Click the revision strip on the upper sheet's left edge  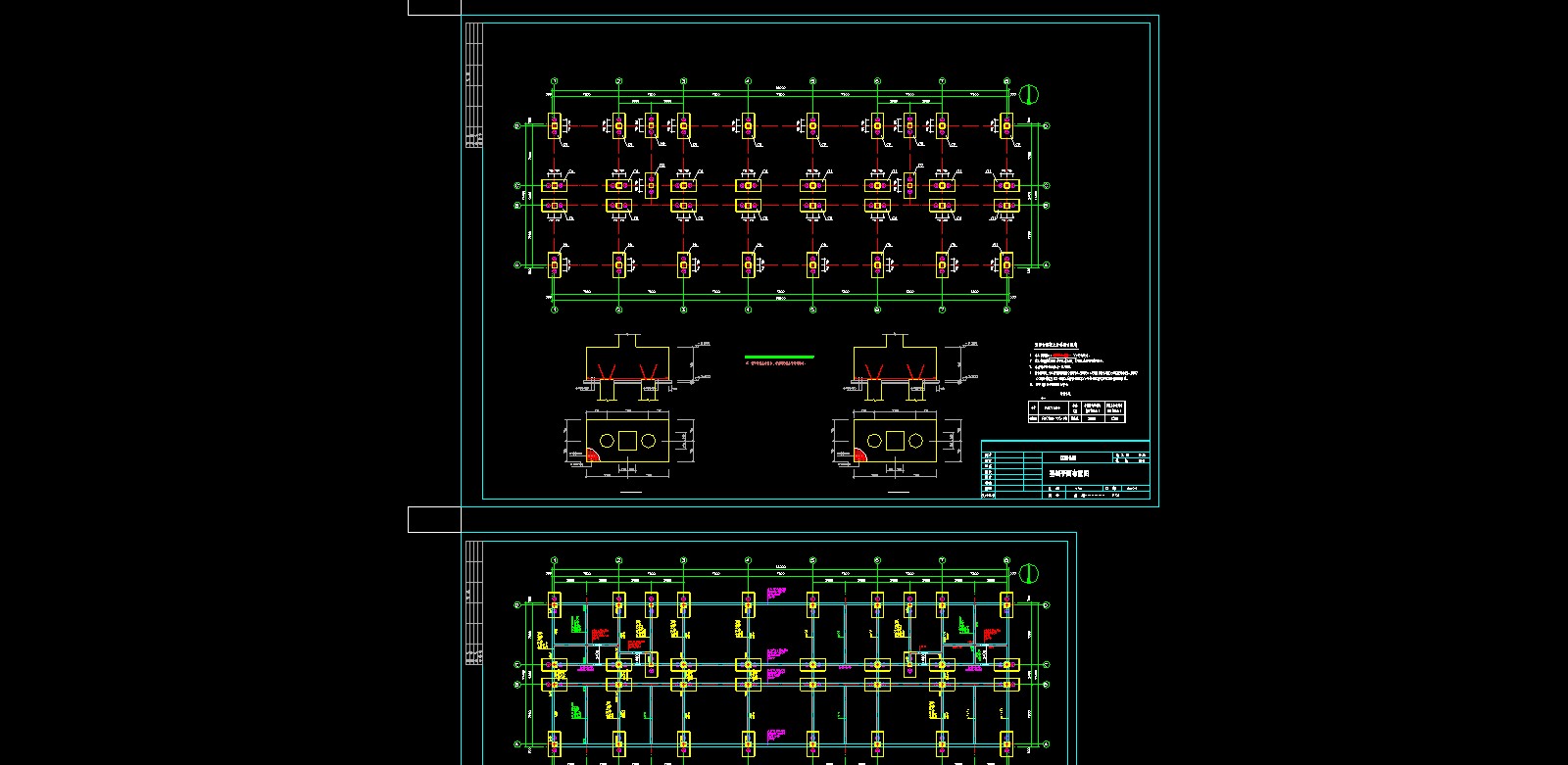click(x=474, y=85)
